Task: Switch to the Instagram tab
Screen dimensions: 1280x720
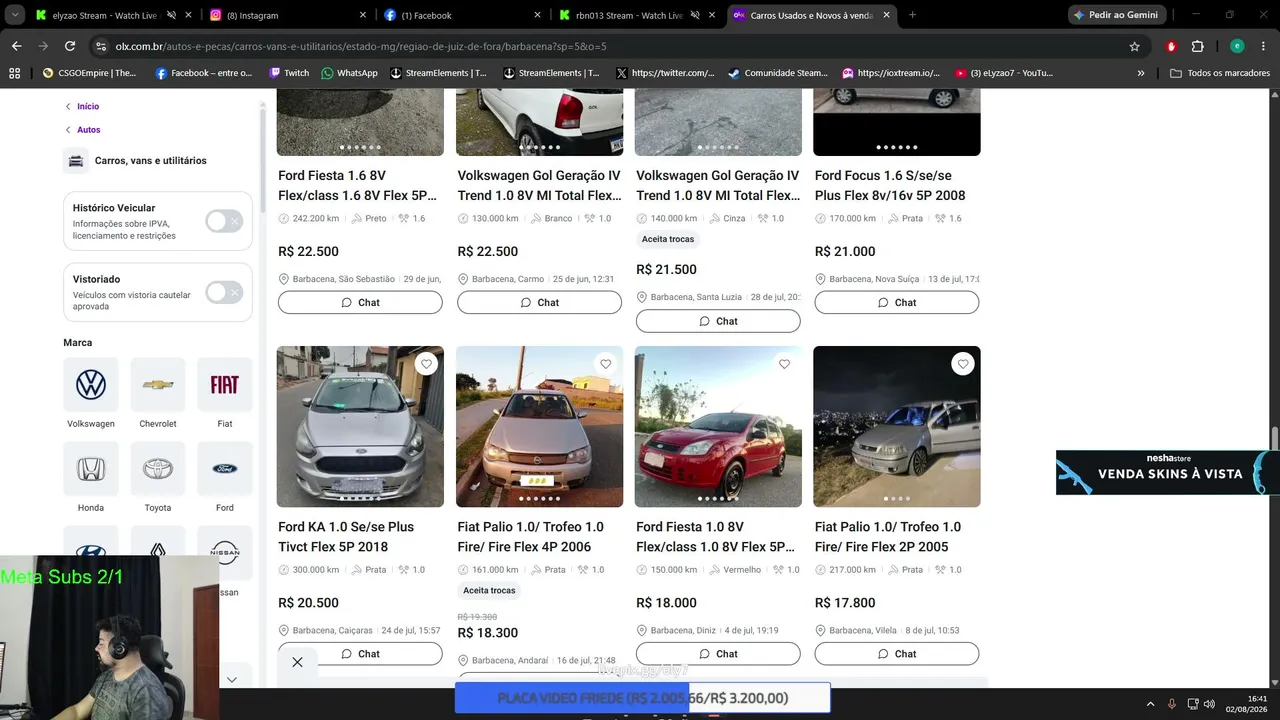Action: (x=287, y=15)
